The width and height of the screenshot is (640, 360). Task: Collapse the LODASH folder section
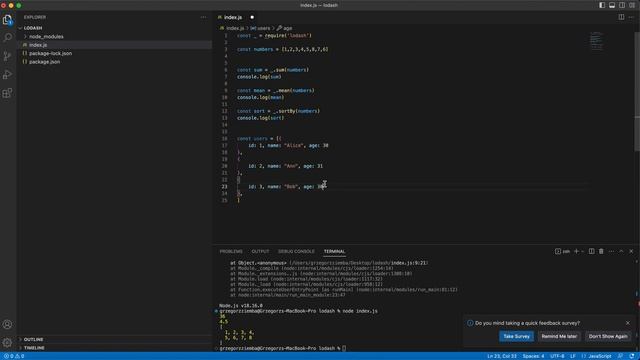click(x=33, y=28)
